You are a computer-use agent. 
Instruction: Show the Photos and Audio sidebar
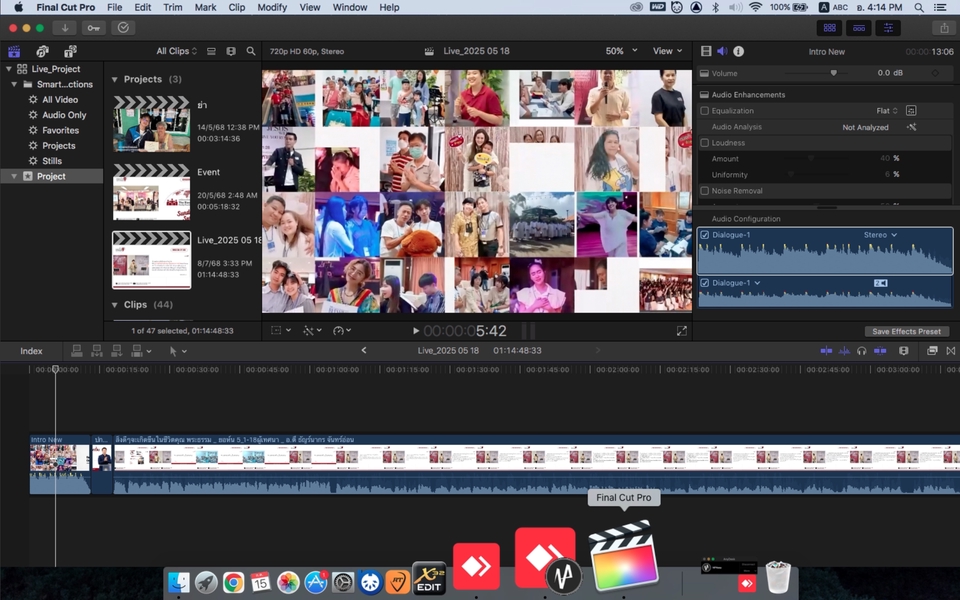(42, 51)
